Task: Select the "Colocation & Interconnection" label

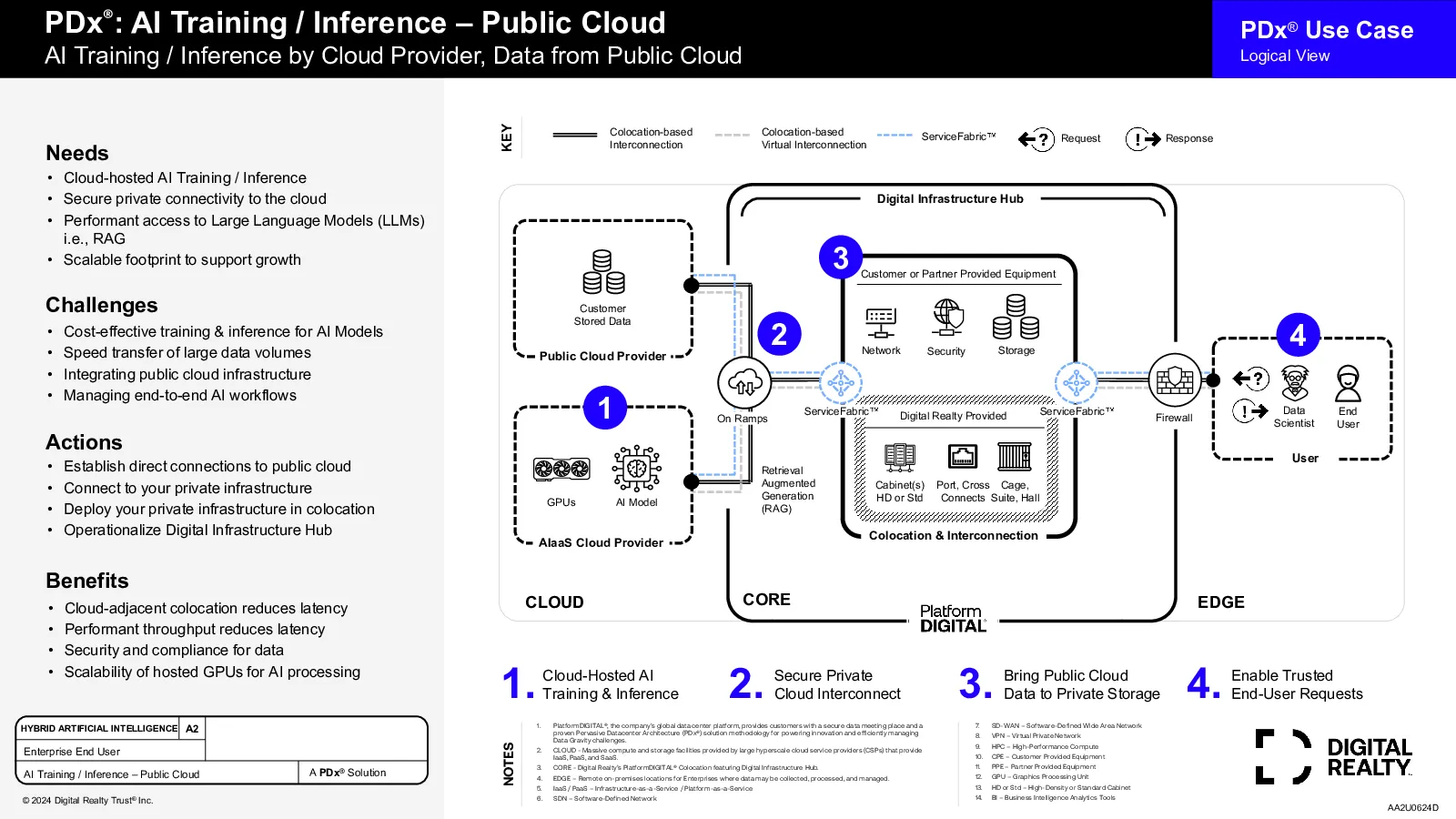Action: 953,535
